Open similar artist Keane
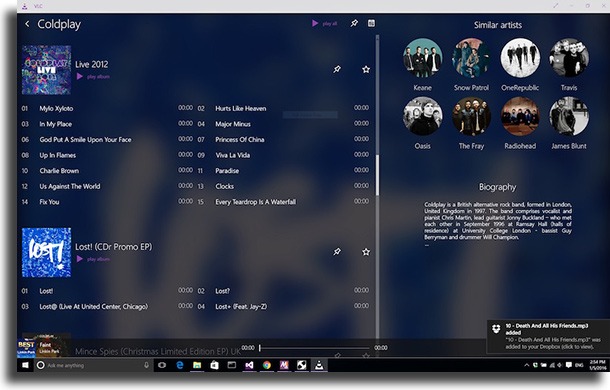The height and width of the screenshot is (390, 610). pyautogui.click(x=422, y=58)
